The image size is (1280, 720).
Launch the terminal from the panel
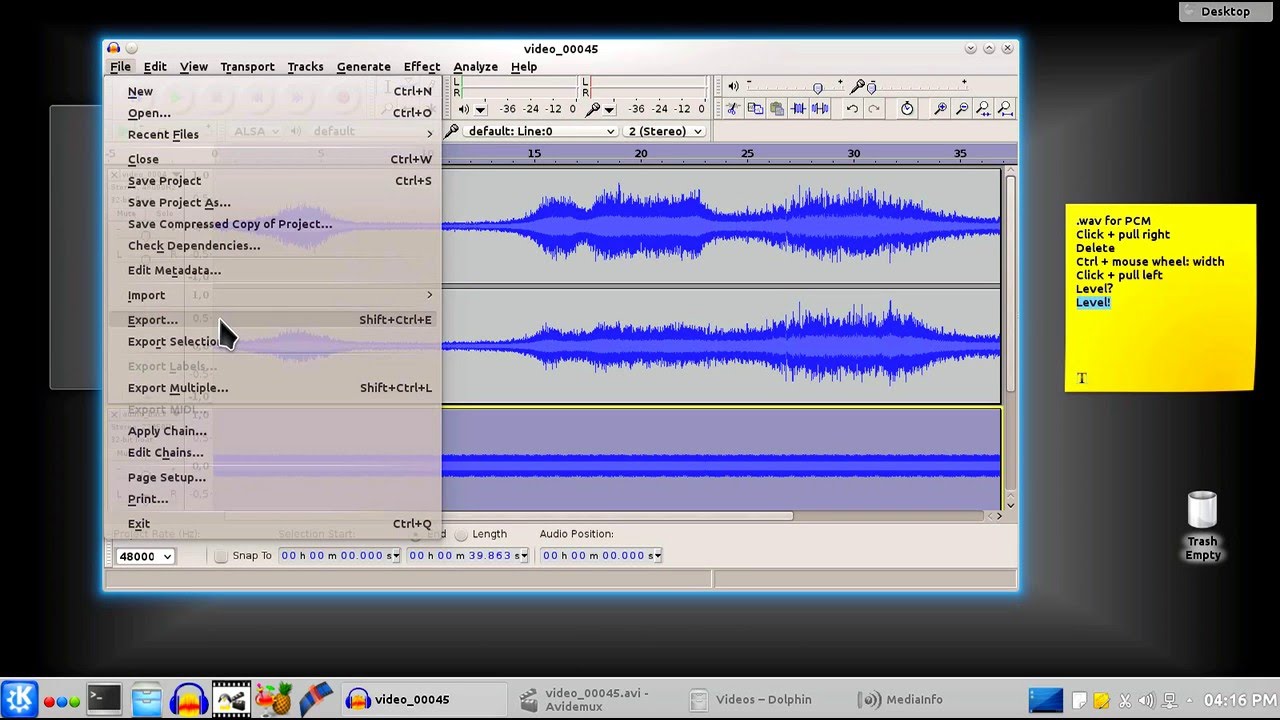(104, 699)
